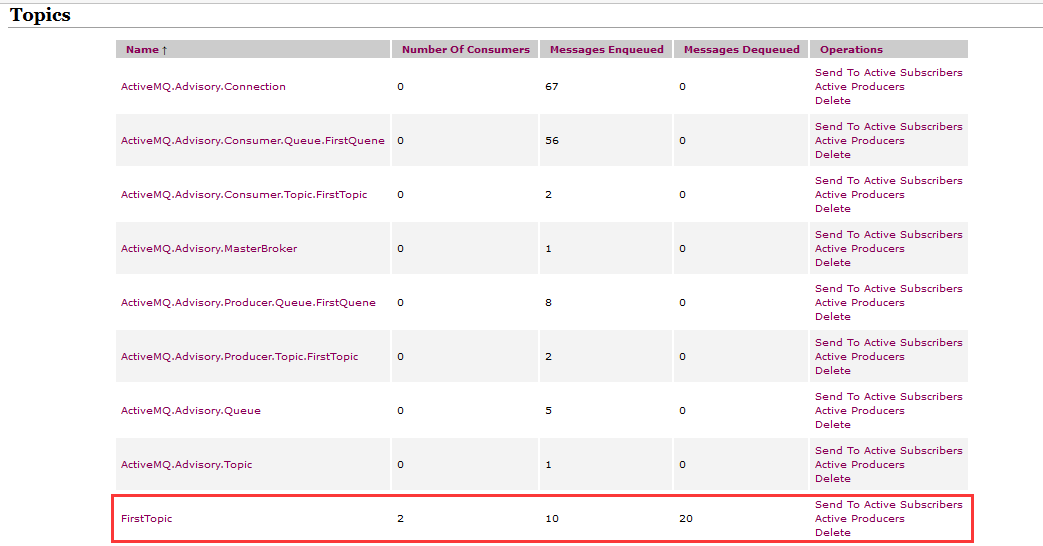View Active Producers for Consumer.Topic.FirstTopic
1043x546 pixels.
(859, 194)
